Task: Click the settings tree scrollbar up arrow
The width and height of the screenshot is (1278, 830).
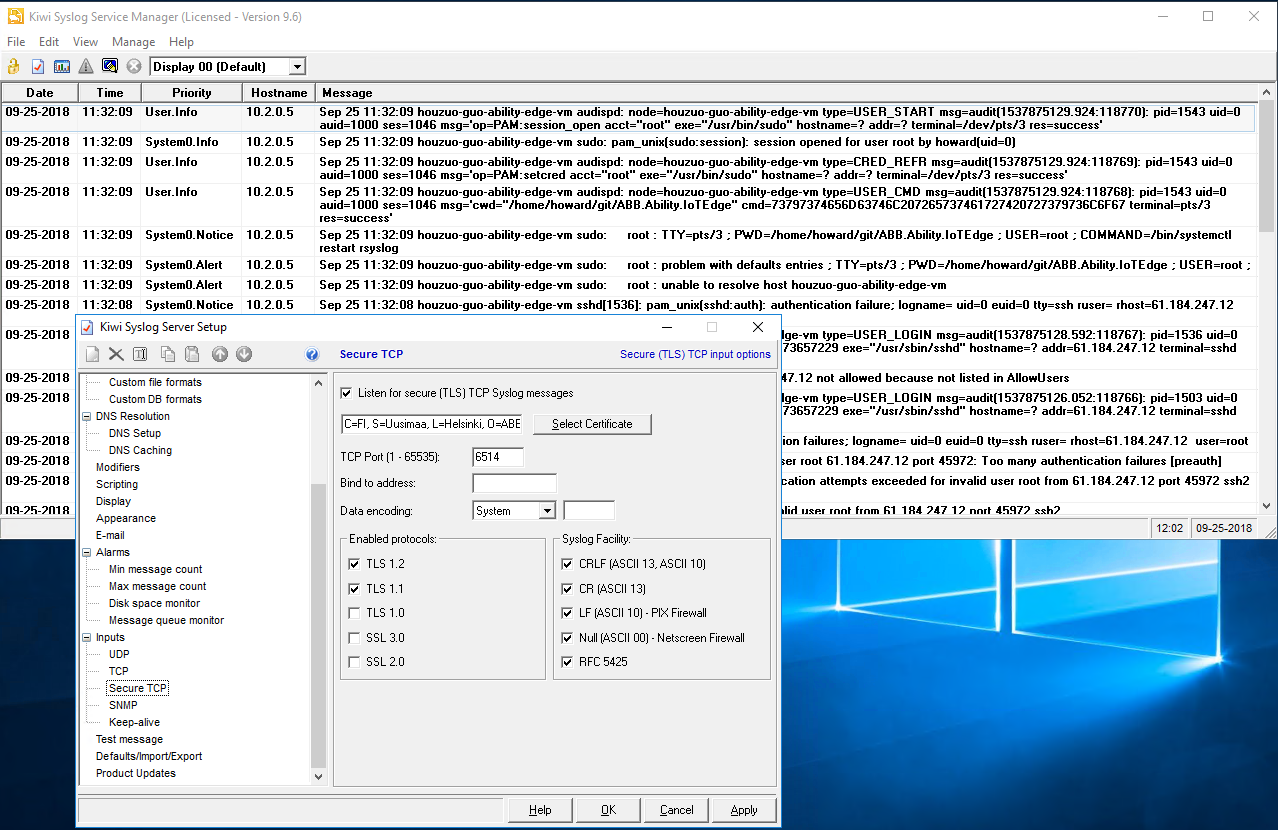Action: pos(319,381)
